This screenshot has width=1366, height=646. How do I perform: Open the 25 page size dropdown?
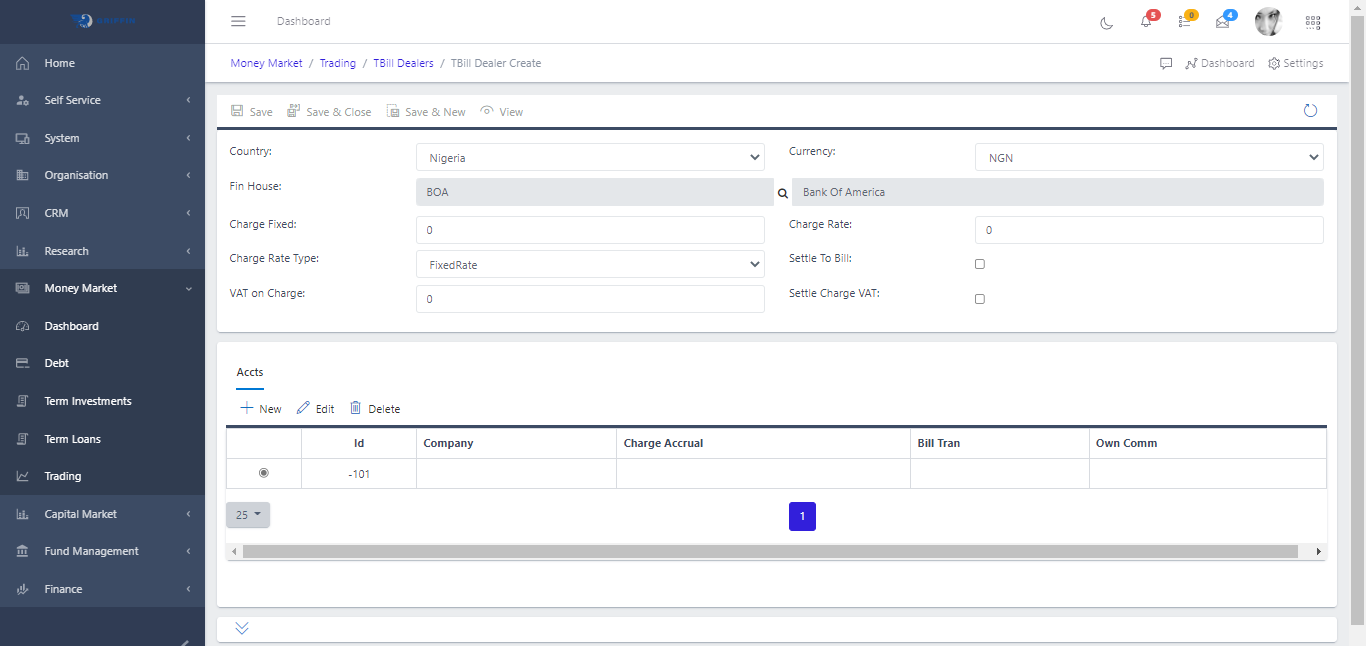coord(248,515)
